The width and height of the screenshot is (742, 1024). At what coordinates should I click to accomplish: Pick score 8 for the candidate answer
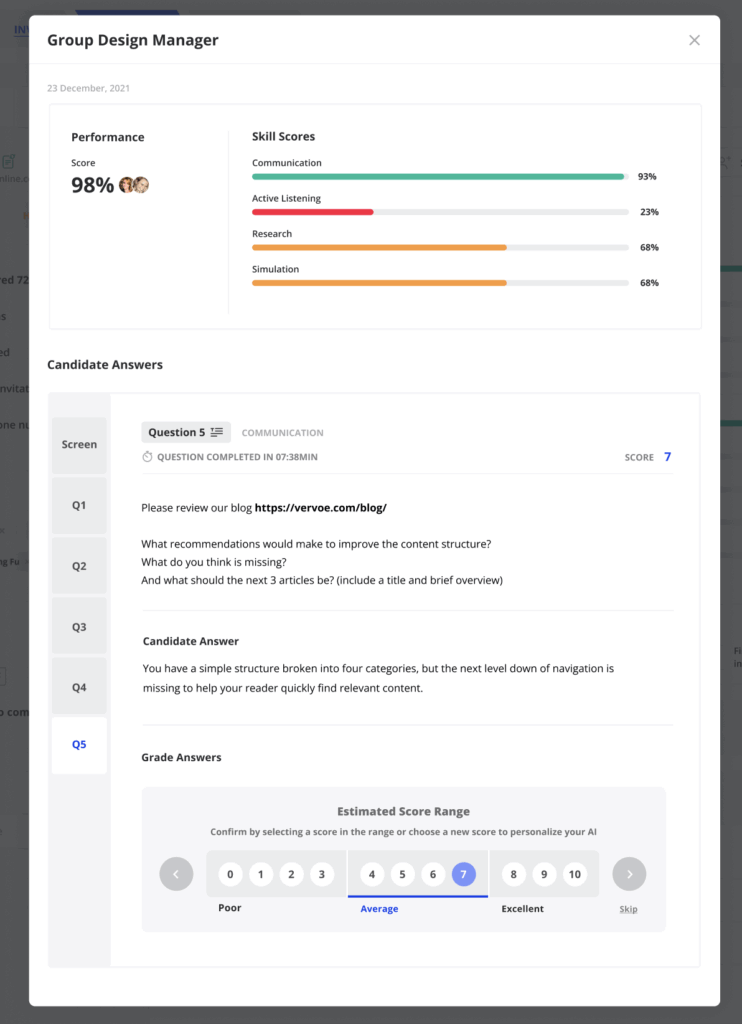point(514,874)
